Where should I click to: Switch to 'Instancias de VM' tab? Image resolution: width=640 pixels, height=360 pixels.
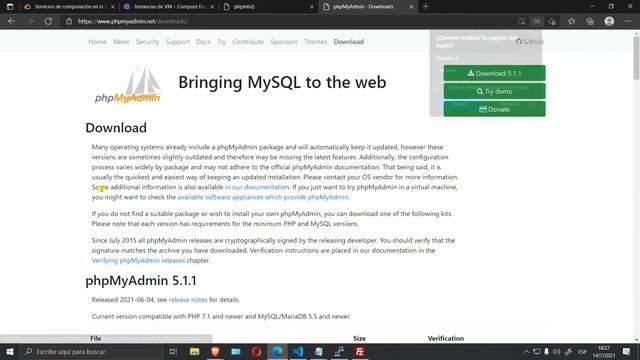168,7
